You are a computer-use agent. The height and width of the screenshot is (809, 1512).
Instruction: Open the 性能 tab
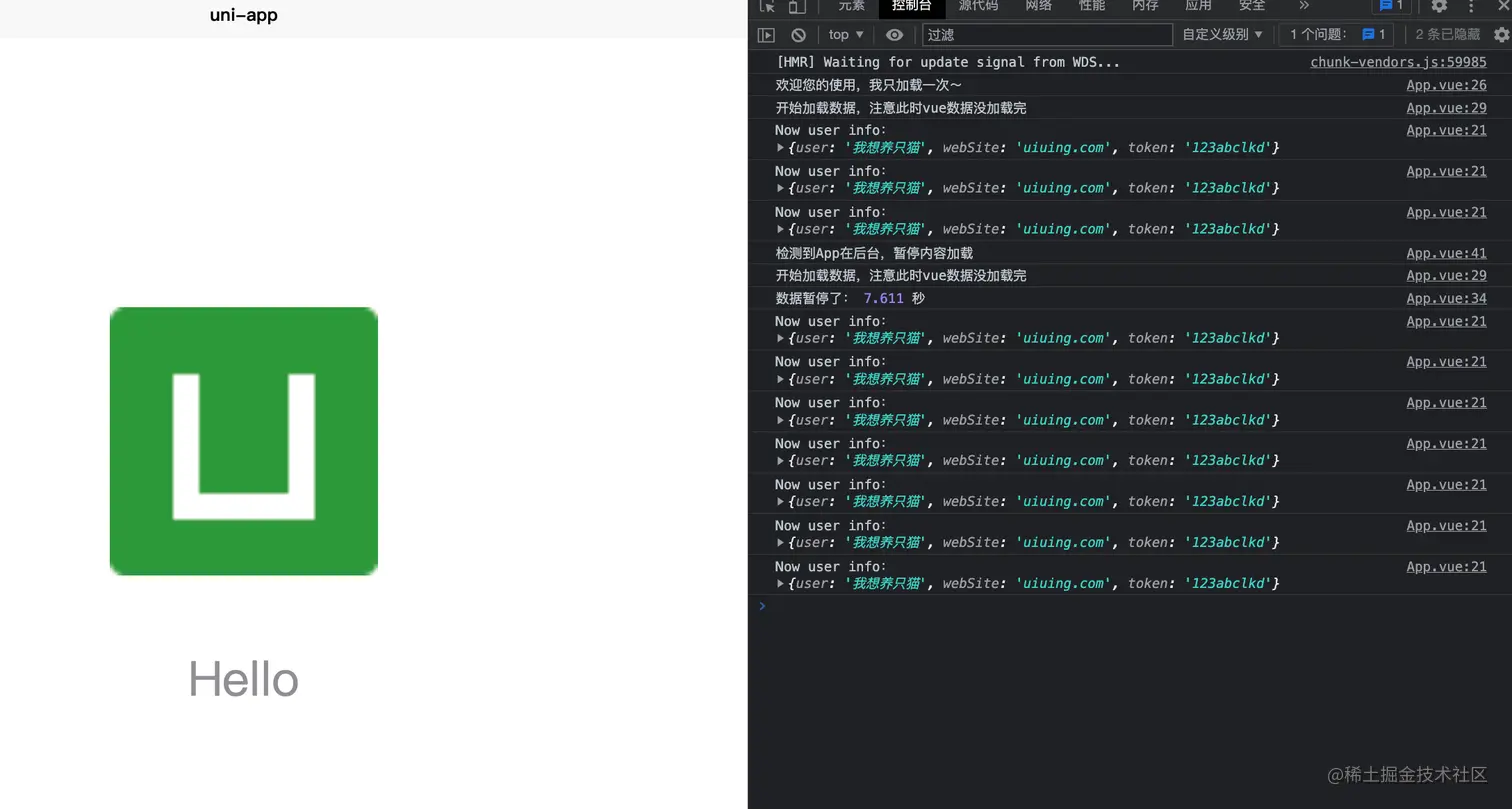pos(1092,6)
